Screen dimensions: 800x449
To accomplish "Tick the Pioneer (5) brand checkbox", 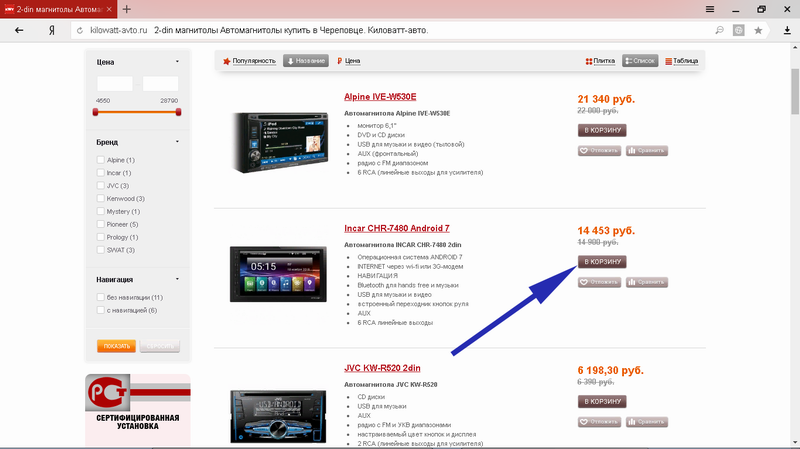I will (x=101, y=224).
